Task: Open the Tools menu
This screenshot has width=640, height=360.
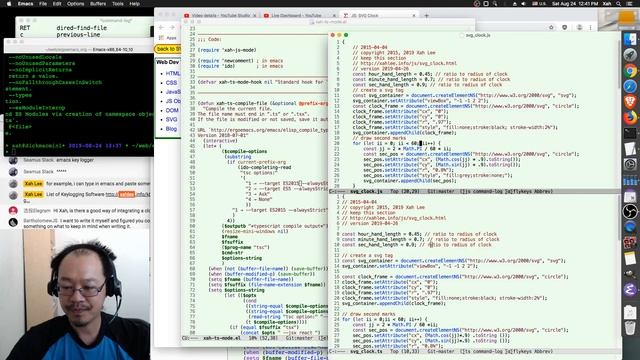Action: click(x=118, y=4)
